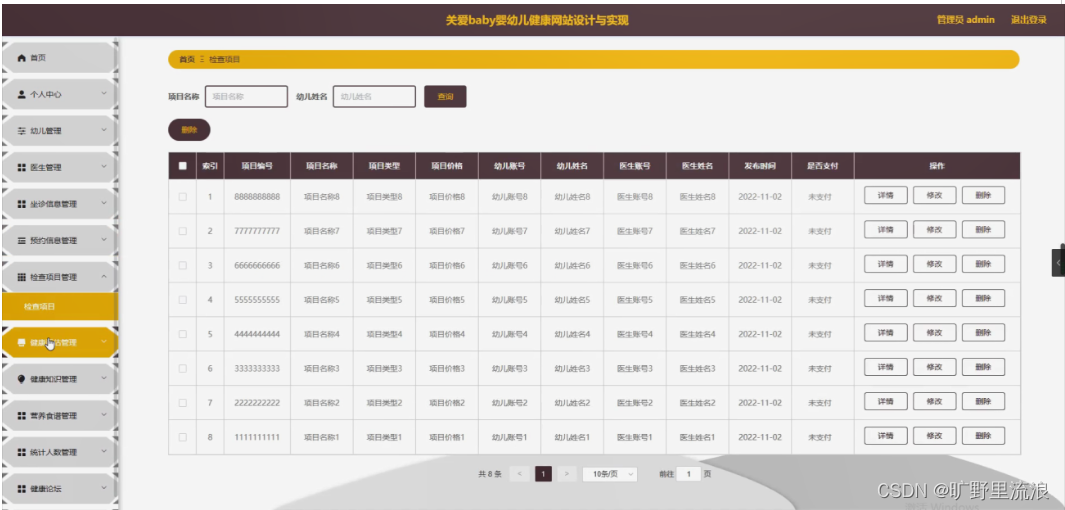Click the 管理员 admin label in header
The image size is (1065, 510).
(x=965, y=20)
